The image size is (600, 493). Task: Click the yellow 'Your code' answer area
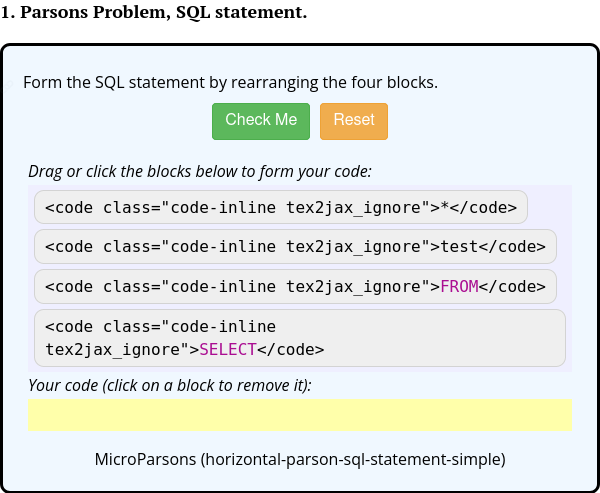[300, 415]
